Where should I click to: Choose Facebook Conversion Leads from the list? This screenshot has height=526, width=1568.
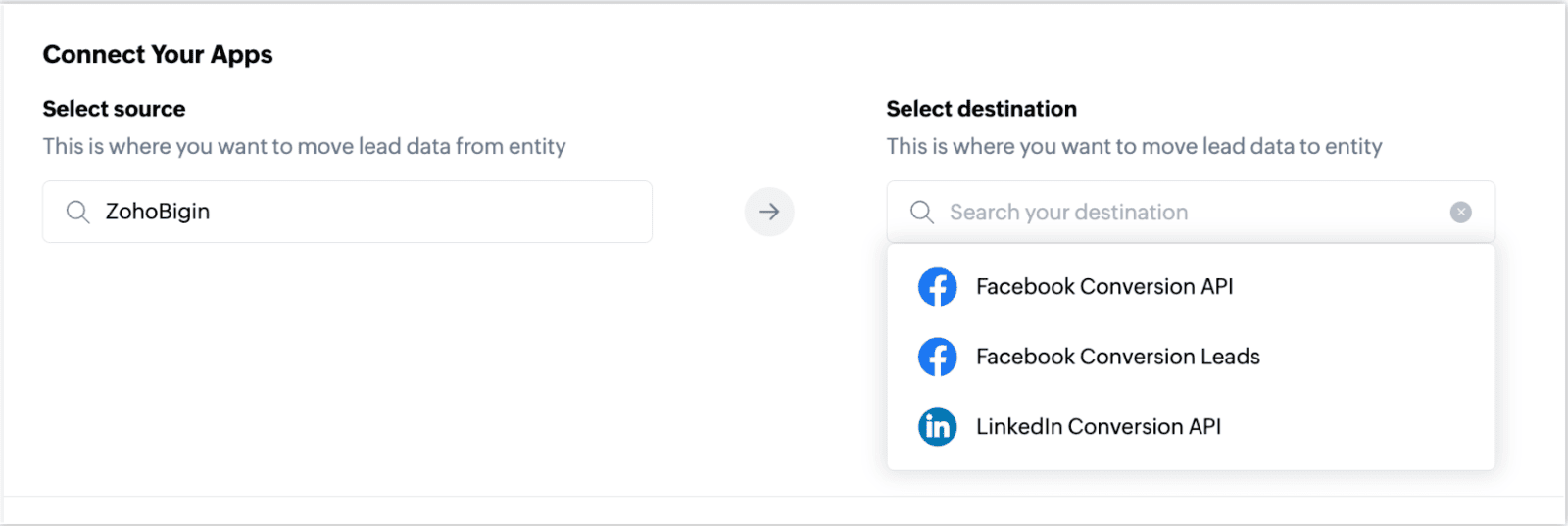[x=1191, y=358]
